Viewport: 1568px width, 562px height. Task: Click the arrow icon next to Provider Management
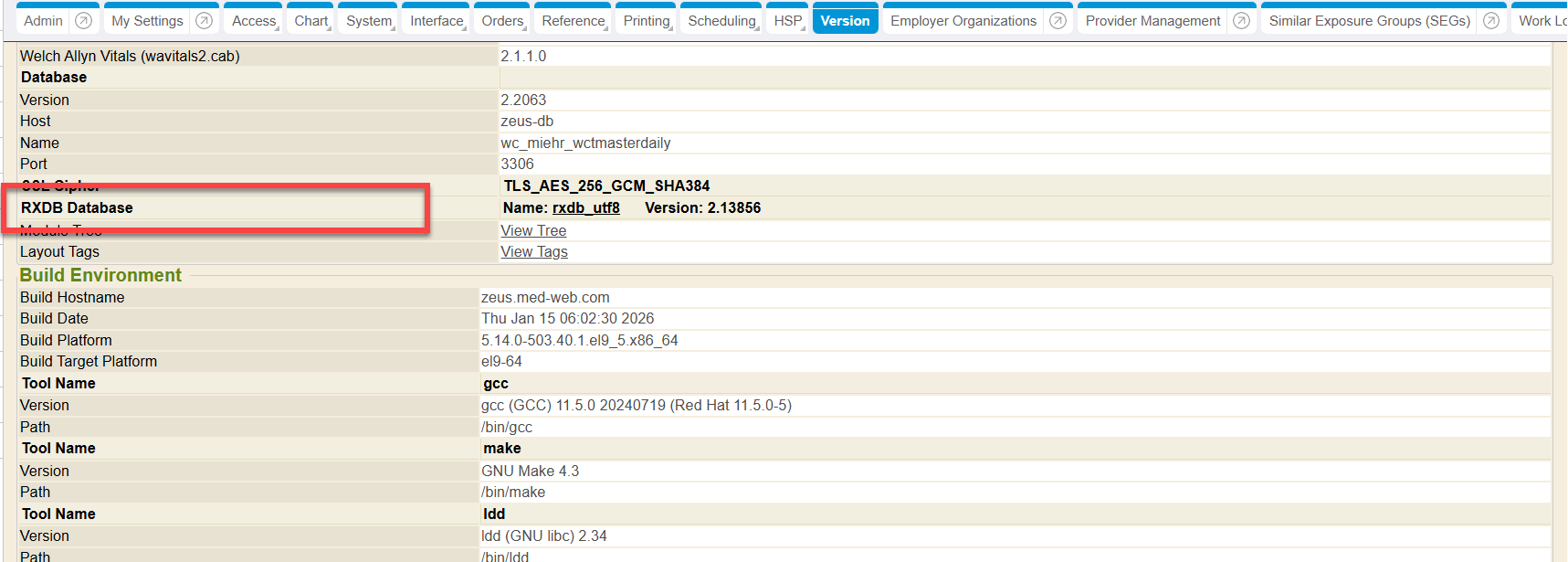pos(1241,21)
